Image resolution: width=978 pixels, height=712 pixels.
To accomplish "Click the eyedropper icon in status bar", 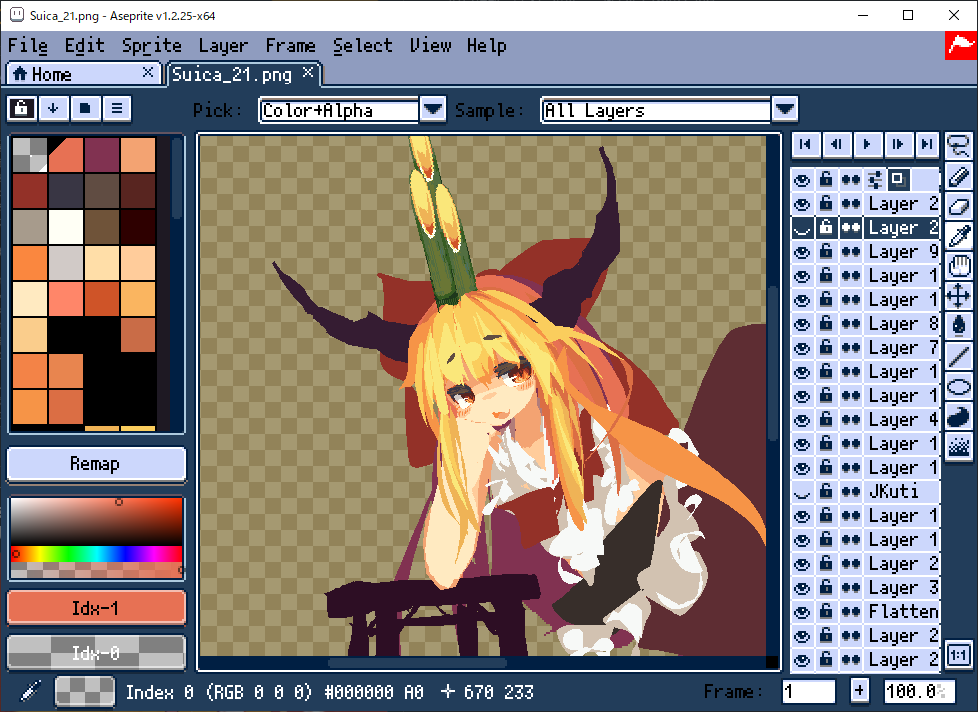I will [x=29, y=691].
